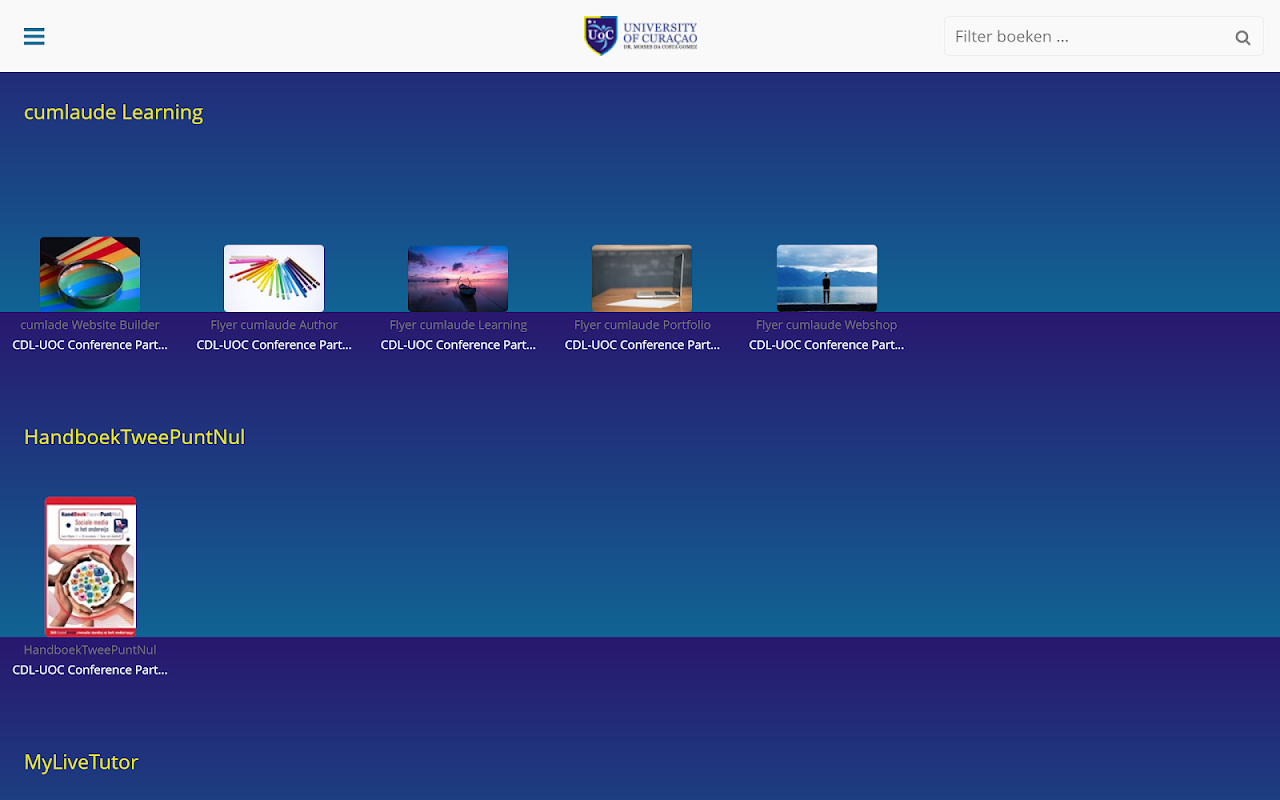1280x800 pixels.
Task: Click the search magnifier icon
Action: (1243, 38)
